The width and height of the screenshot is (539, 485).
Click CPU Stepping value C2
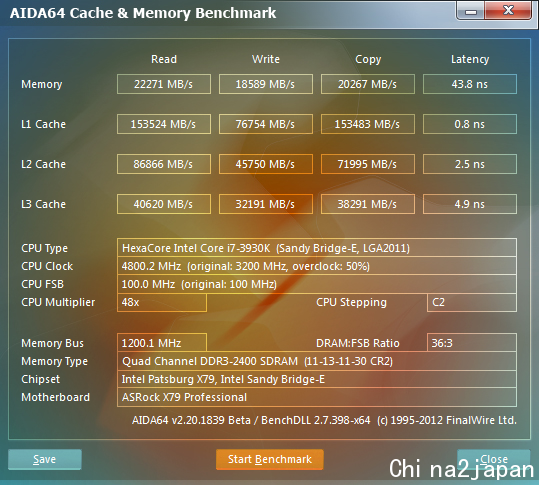(x=472, y=302)
